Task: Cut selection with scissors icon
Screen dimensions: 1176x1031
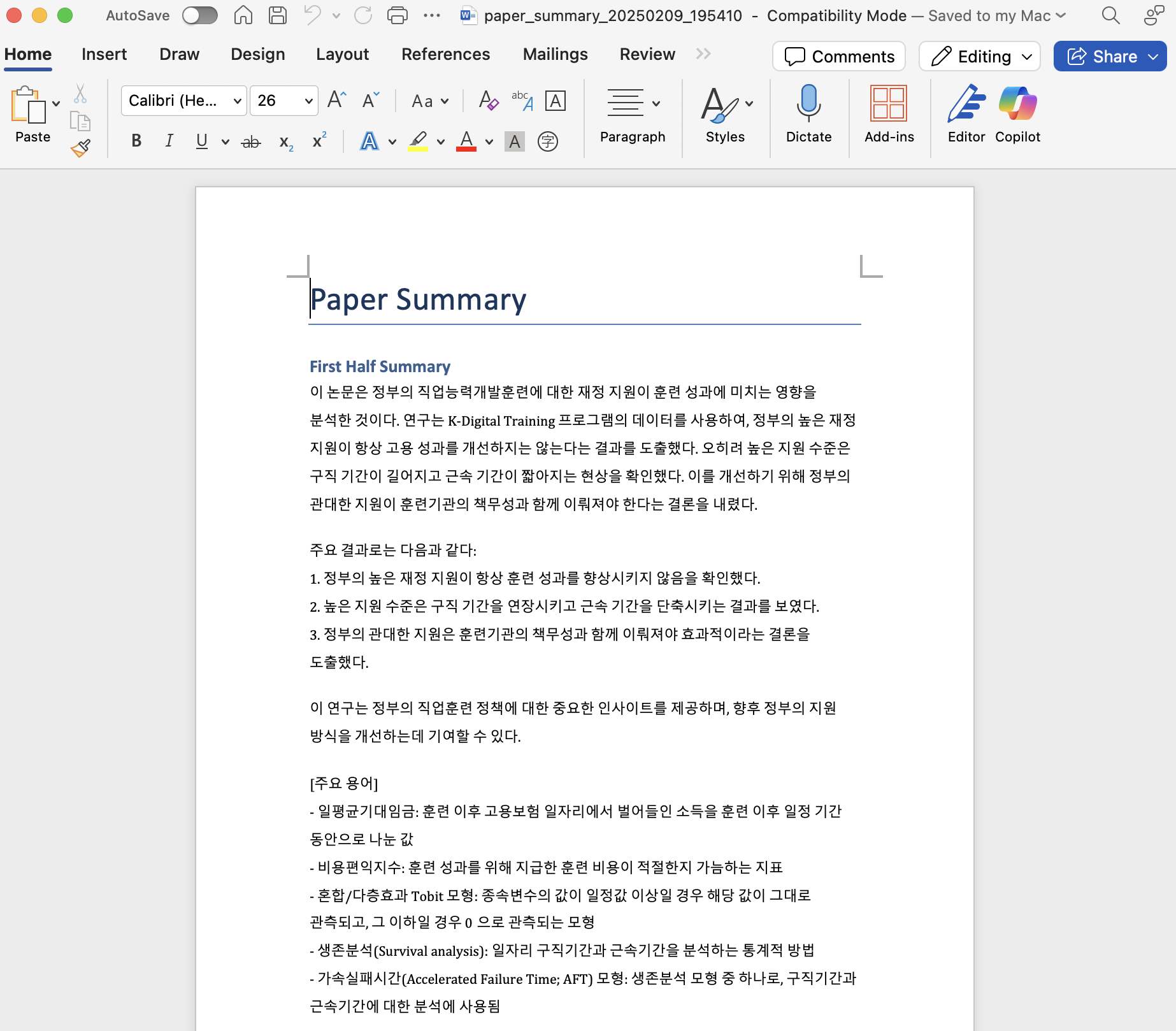Action: pyautogui.click(x=80, y=94)
